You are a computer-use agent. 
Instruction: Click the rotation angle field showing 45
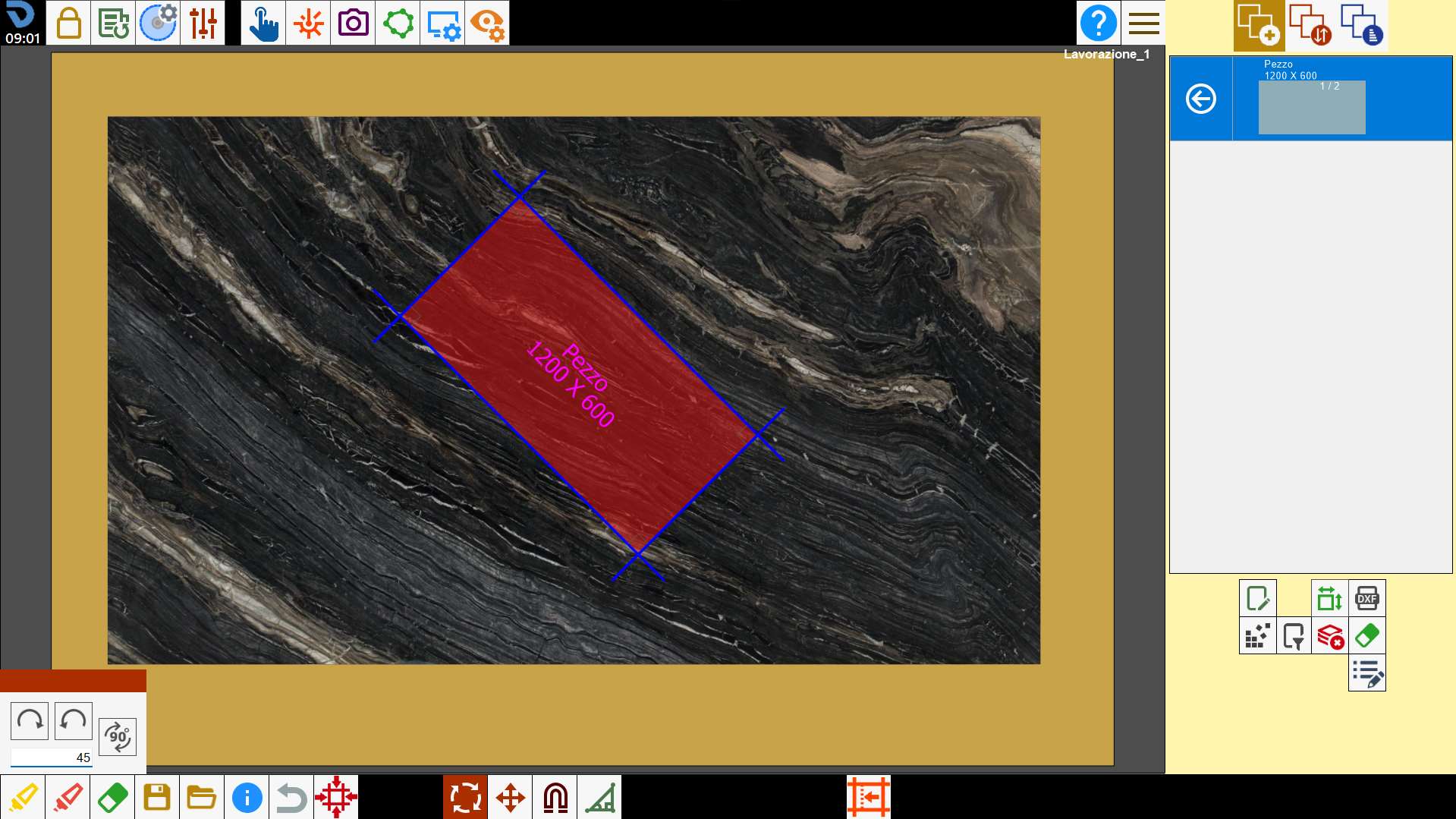pos(52,758)
